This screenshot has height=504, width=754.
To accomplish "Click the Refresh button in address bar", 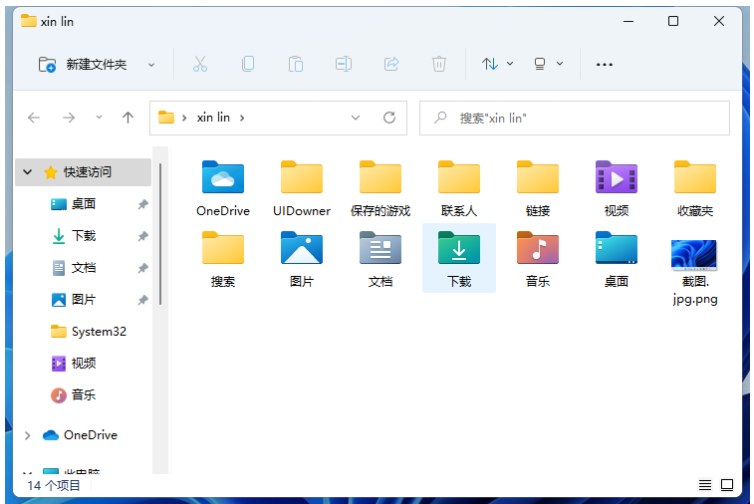I will coord(389,117).
